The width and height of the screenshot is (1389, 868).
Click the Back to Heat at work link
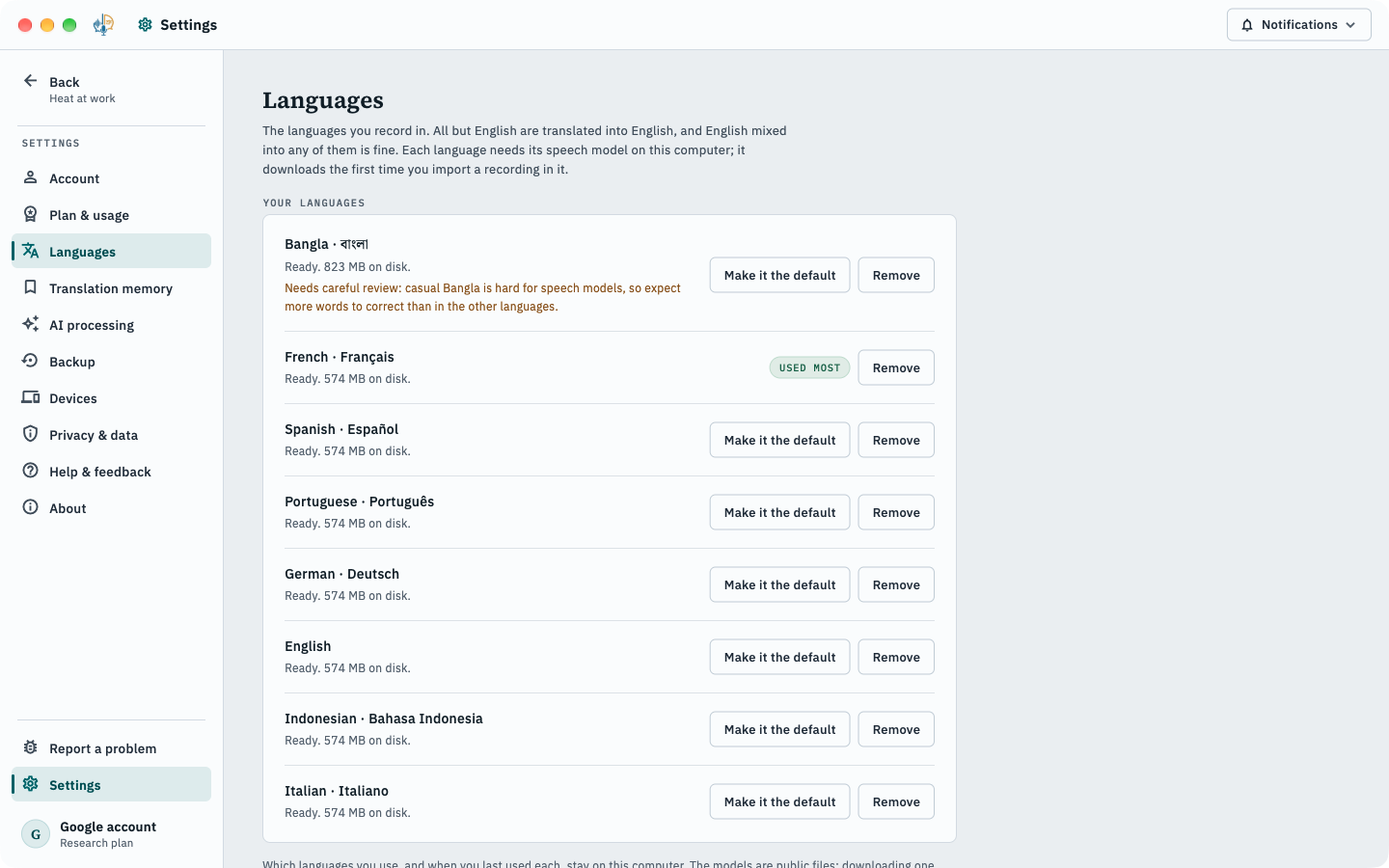[111, 89]
